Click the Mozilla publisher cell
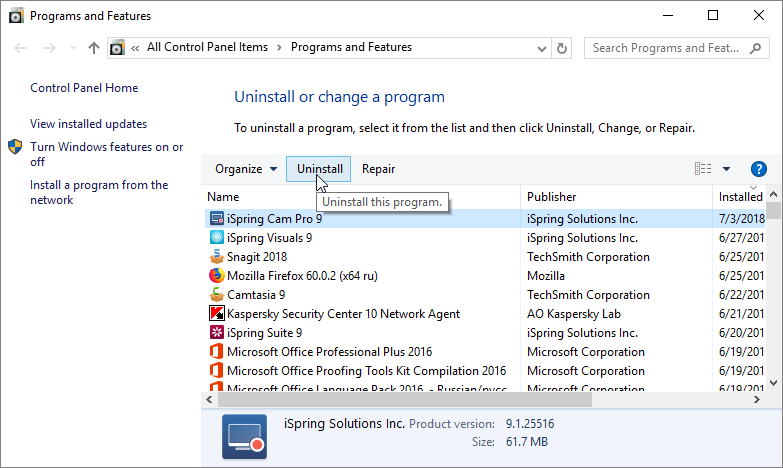 pos(546,276)
